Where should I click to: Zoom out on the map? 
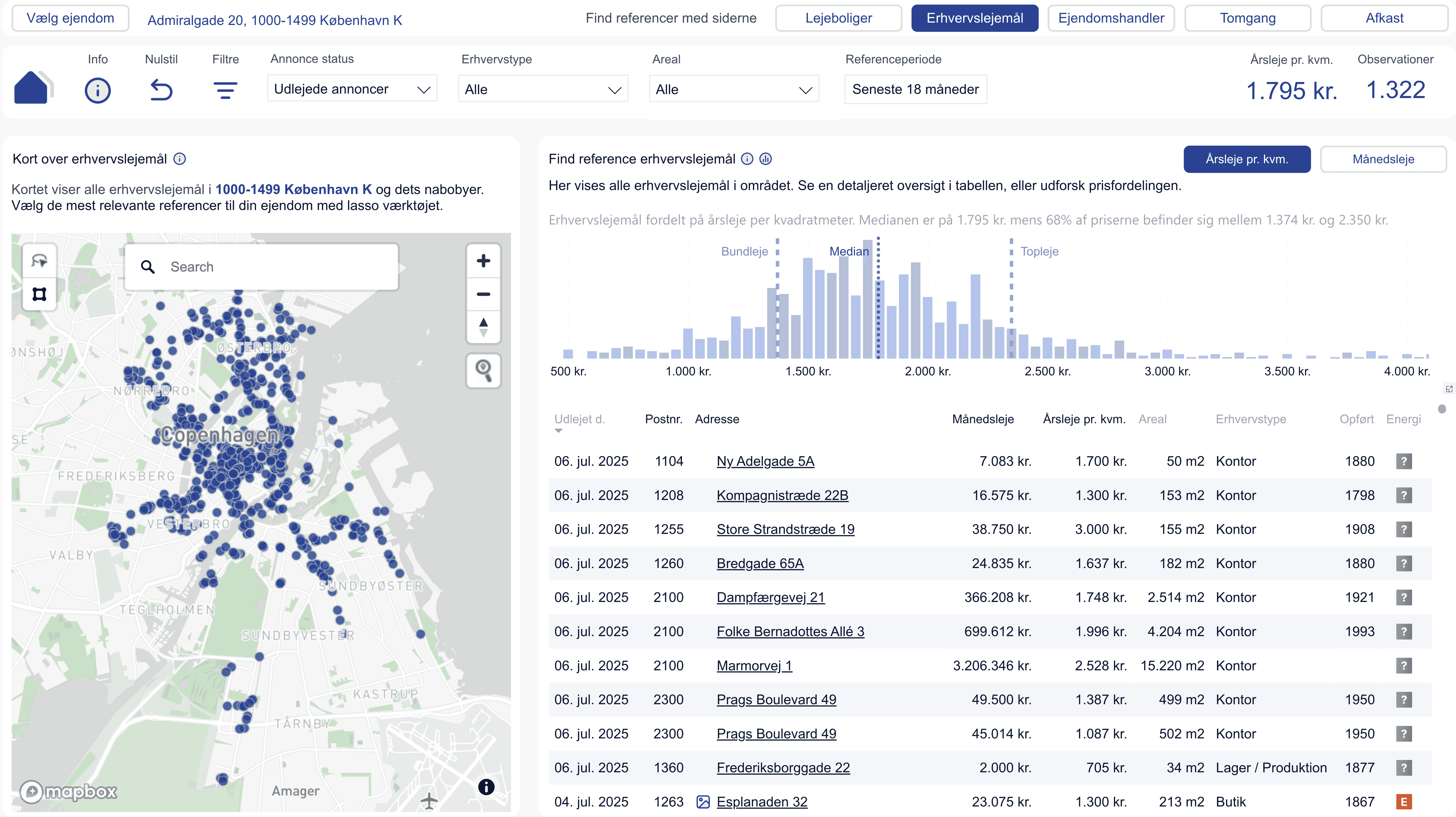pyautogui.click(x=483, y=294)
